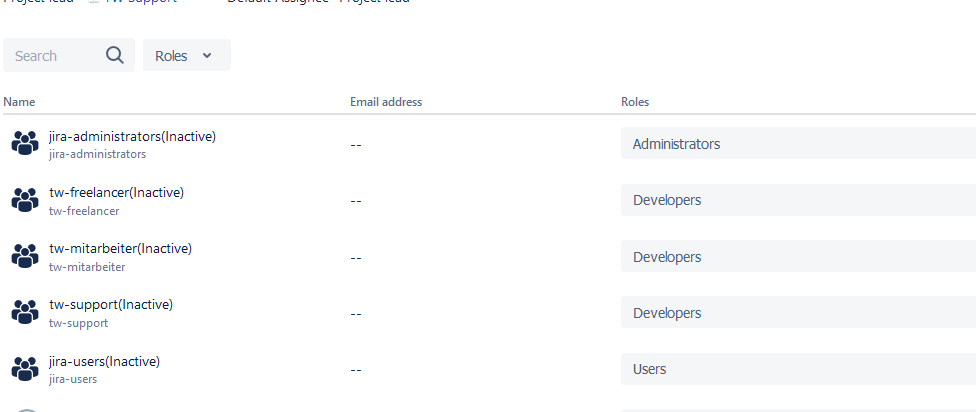976x412 pixels.
Task: Click the tw-mitarbeiter group icon
Action: pos(25,256)
